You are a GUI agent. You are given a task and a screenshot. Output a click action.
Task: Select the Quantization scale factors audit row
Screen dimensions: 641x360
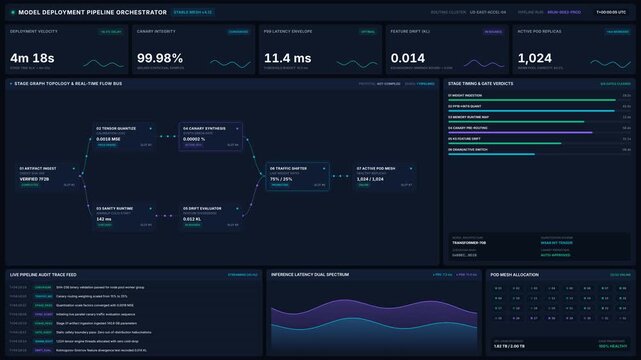(133, 305)
